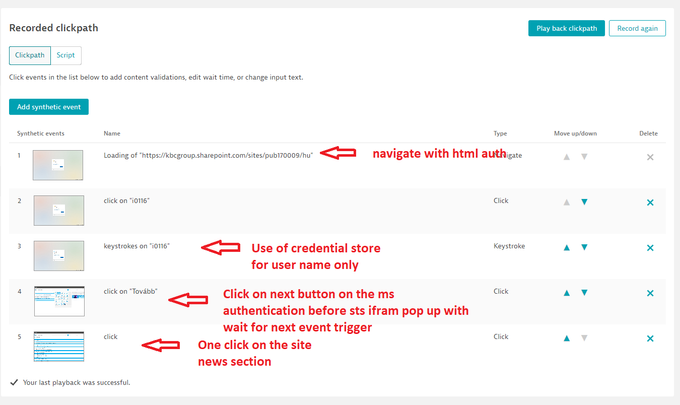Switch to the Script tab
The image size is (680, 405).
(65, 56)
